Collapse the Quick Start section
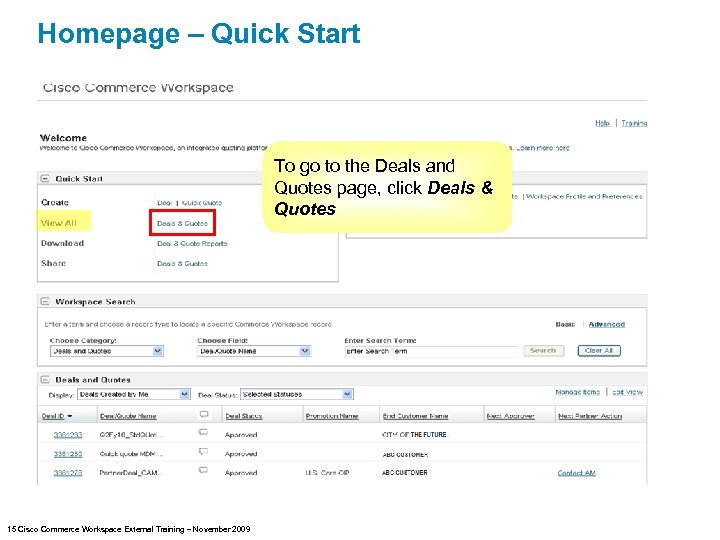This screenshot has width=720, height=540. tap(45, 179)
